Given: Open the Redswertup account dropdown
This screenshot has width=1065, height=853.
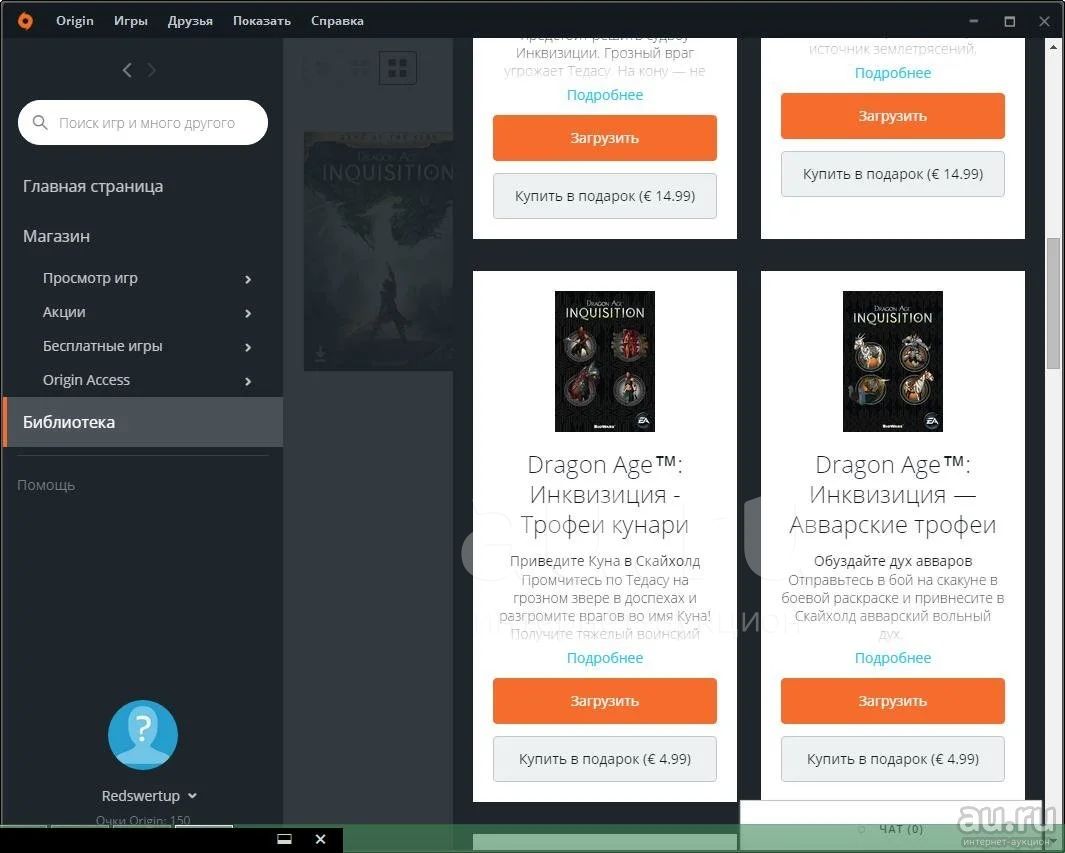Looking at the screenshot, I should click(x=192, y=796).
